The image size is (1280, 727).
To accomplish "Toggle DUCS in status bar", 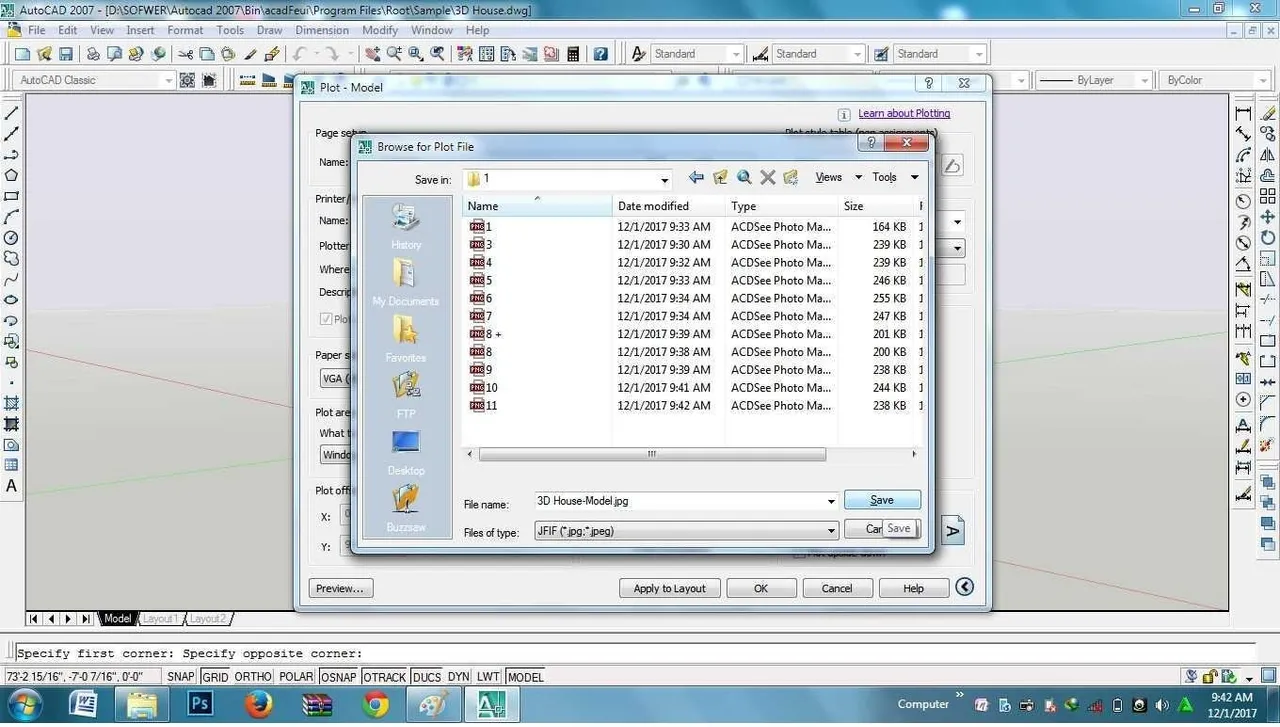I will [x=427, y=677].
